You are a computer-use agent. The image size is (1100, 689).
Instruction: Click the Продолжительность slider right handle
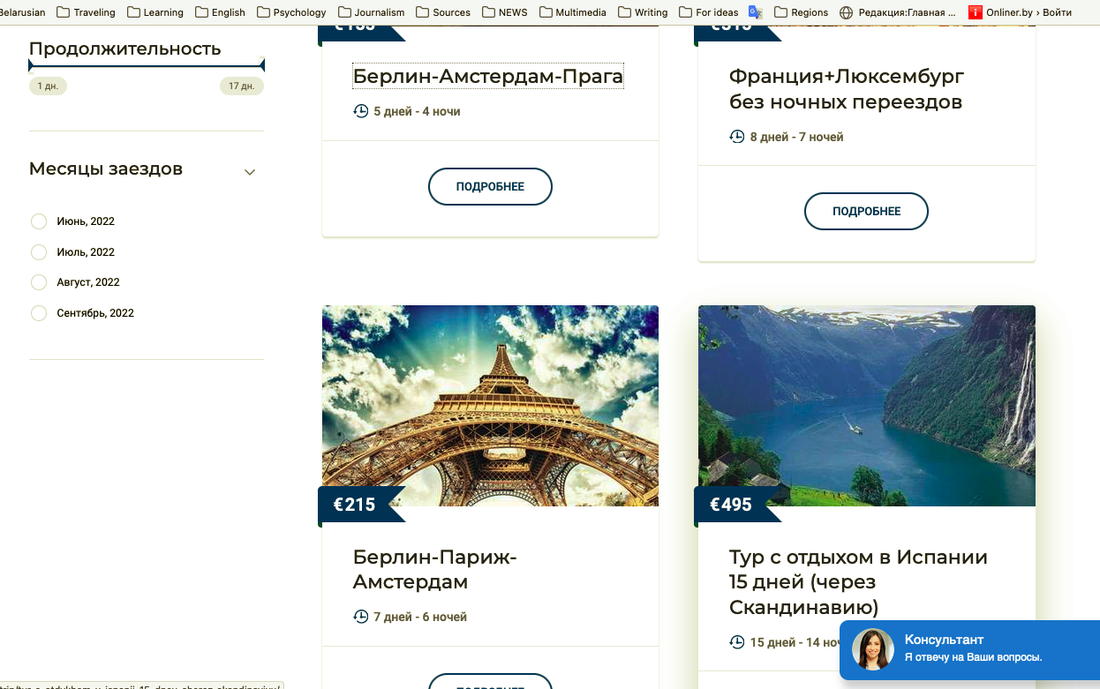(262, 66)
